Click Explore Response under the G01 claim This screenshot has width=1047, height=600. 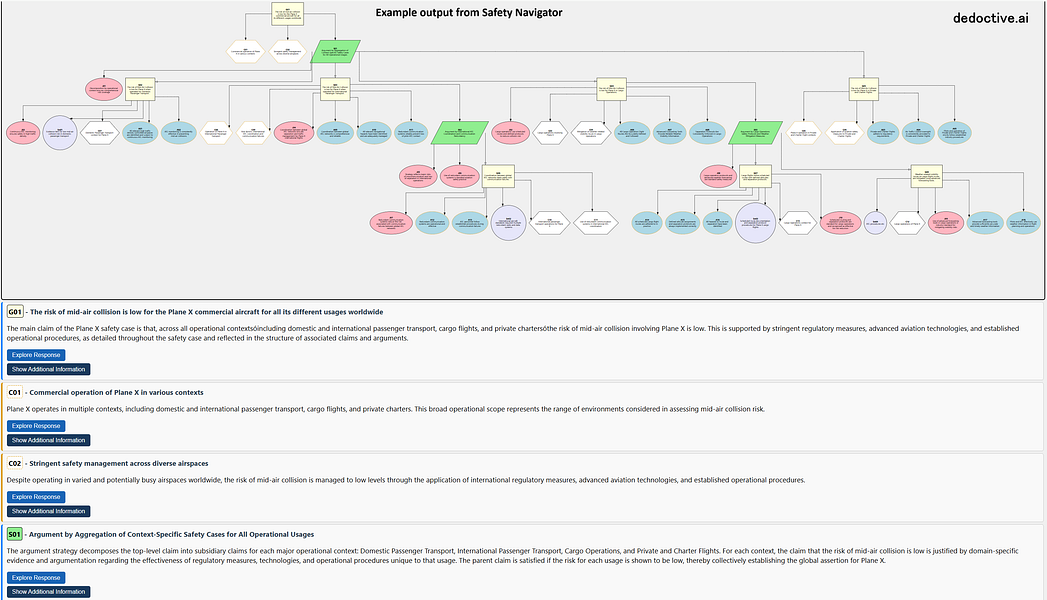[36, 355]
